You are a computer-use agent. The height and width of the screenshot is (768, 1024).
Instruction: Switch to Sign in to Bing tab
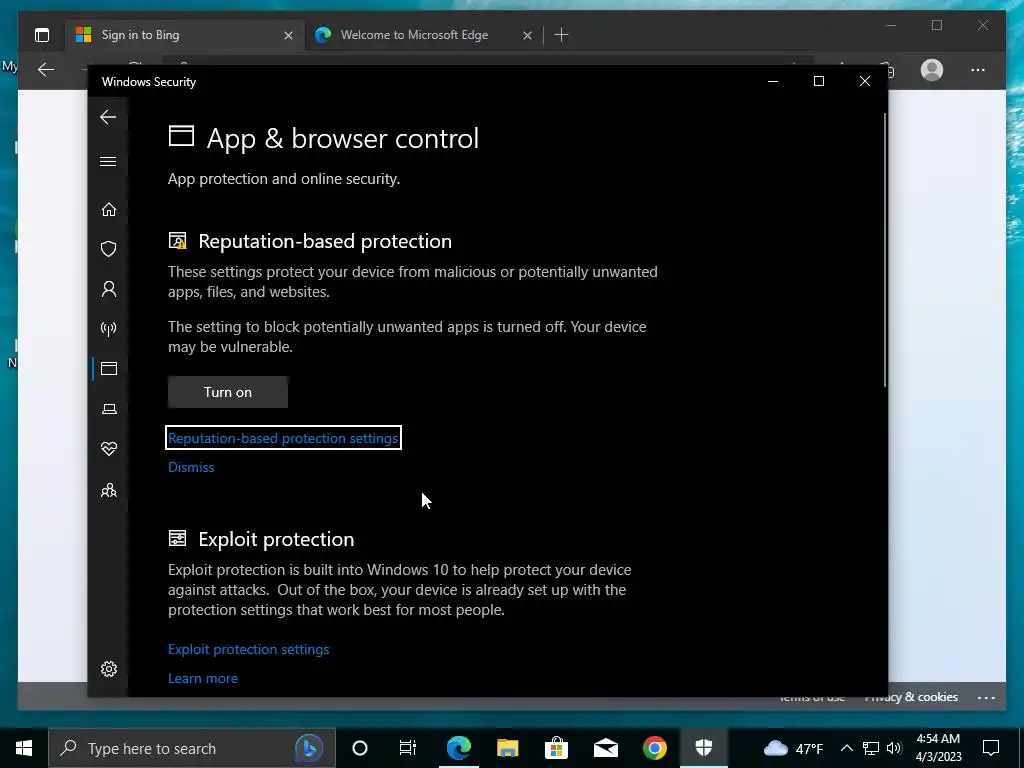185,35
